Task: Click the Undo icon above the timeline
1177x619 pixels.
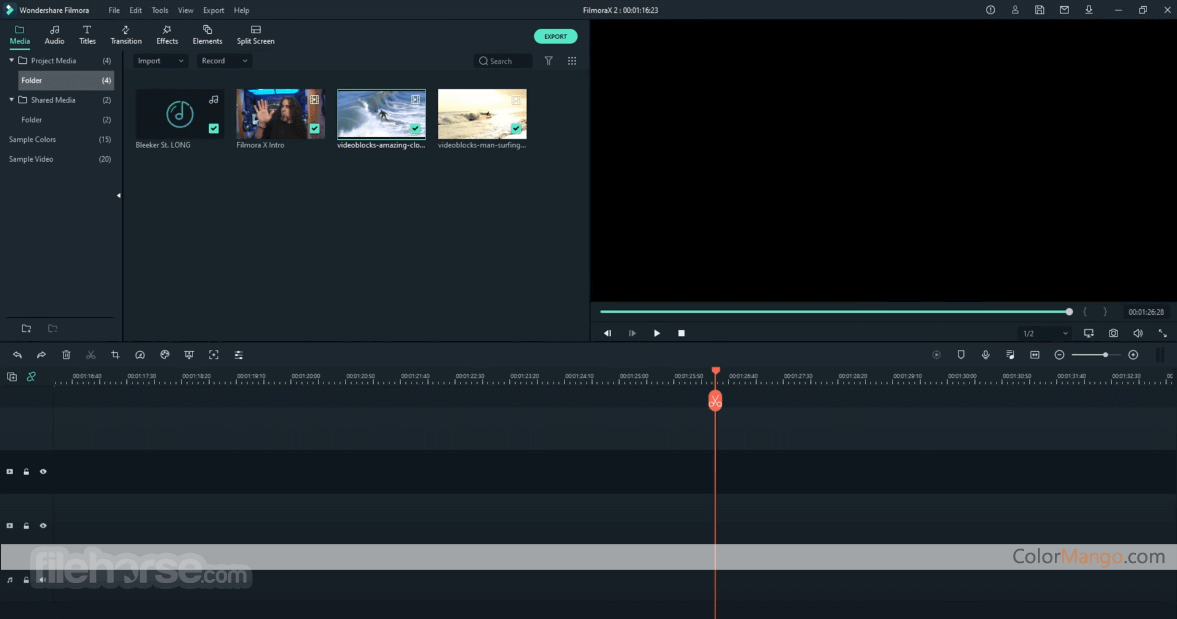Action: pos(17,355)
